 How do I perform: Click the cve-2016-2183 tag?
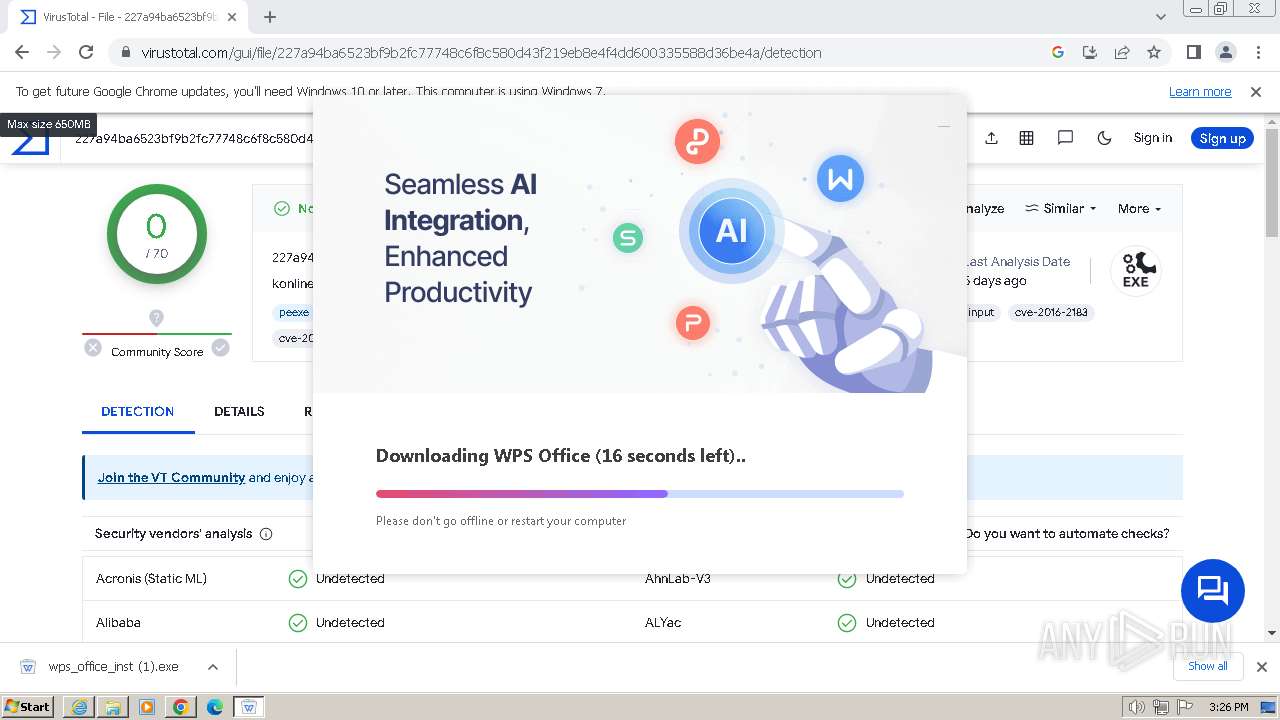click(1050, 312)
